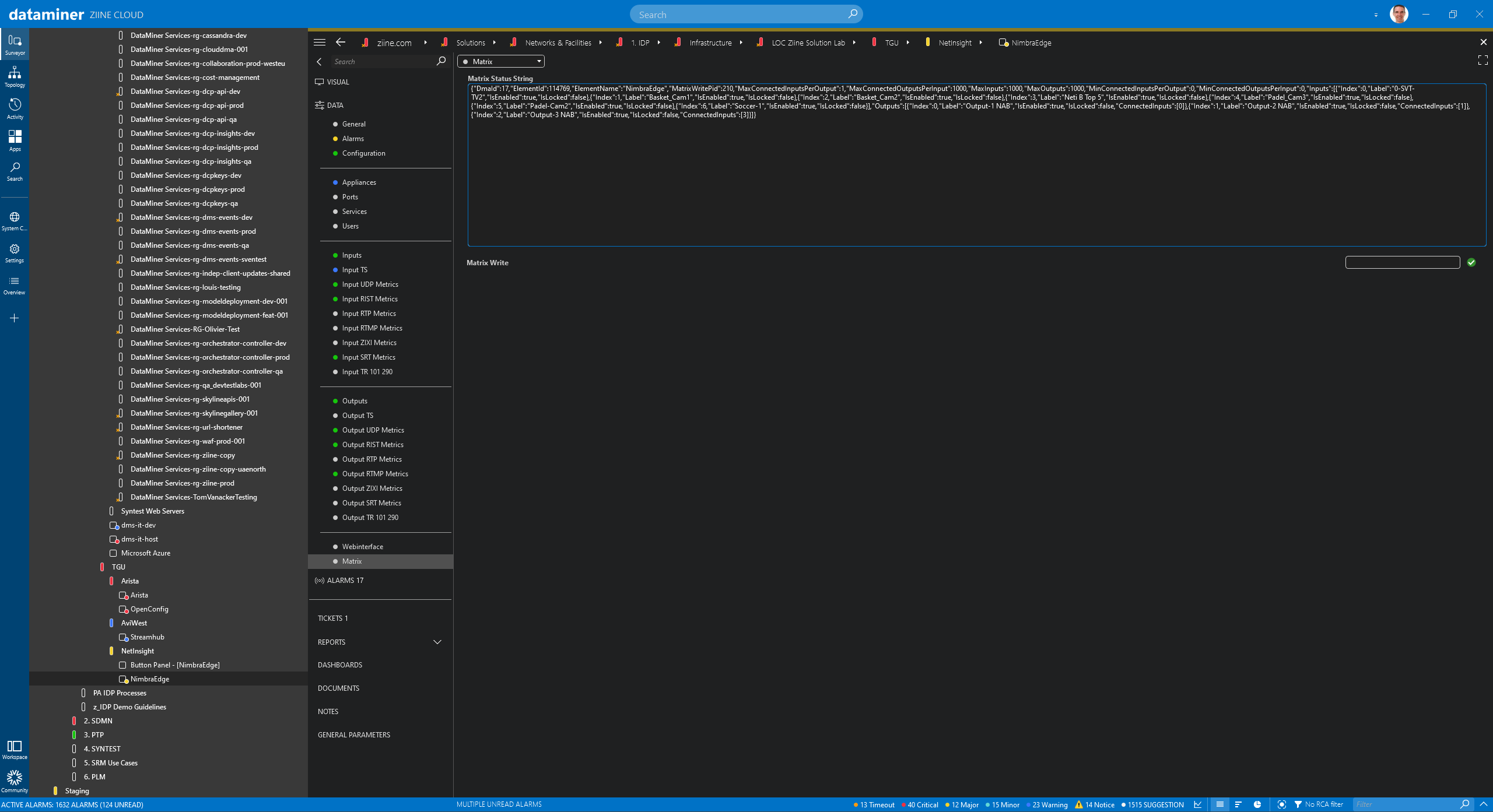The width and height of the screenshot is (1493, 812).
Task: Select Streamhub in the Surveyor tree
Action: [148, 637]
